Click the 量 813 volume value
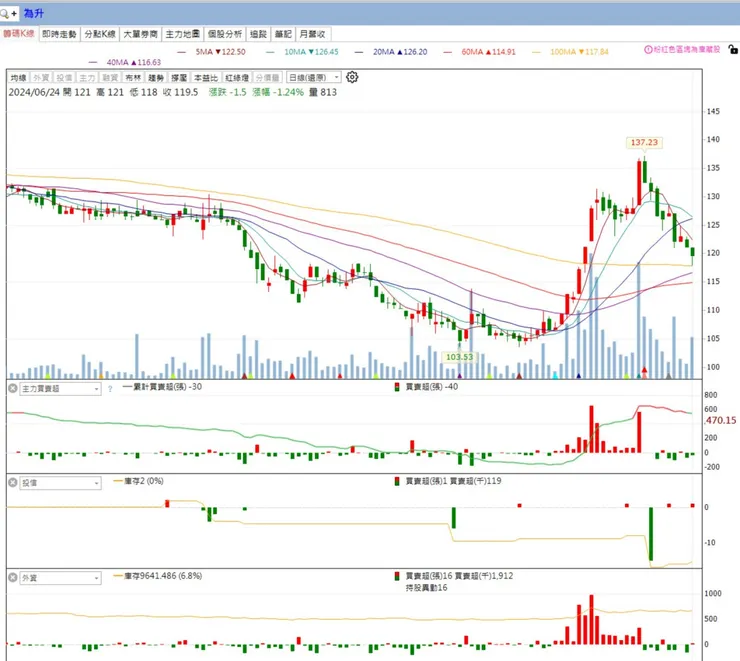 (323, 92)
